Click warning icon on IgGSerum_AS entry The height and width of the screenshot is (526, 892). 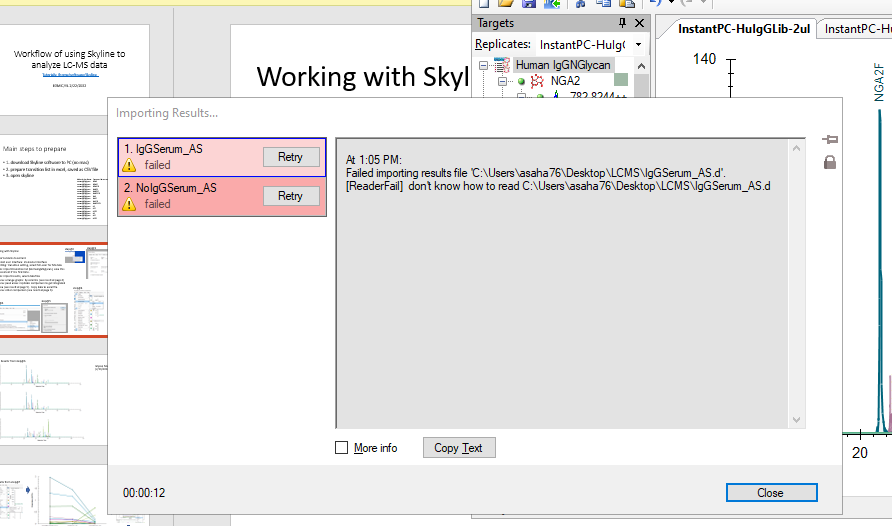(129, 166)
